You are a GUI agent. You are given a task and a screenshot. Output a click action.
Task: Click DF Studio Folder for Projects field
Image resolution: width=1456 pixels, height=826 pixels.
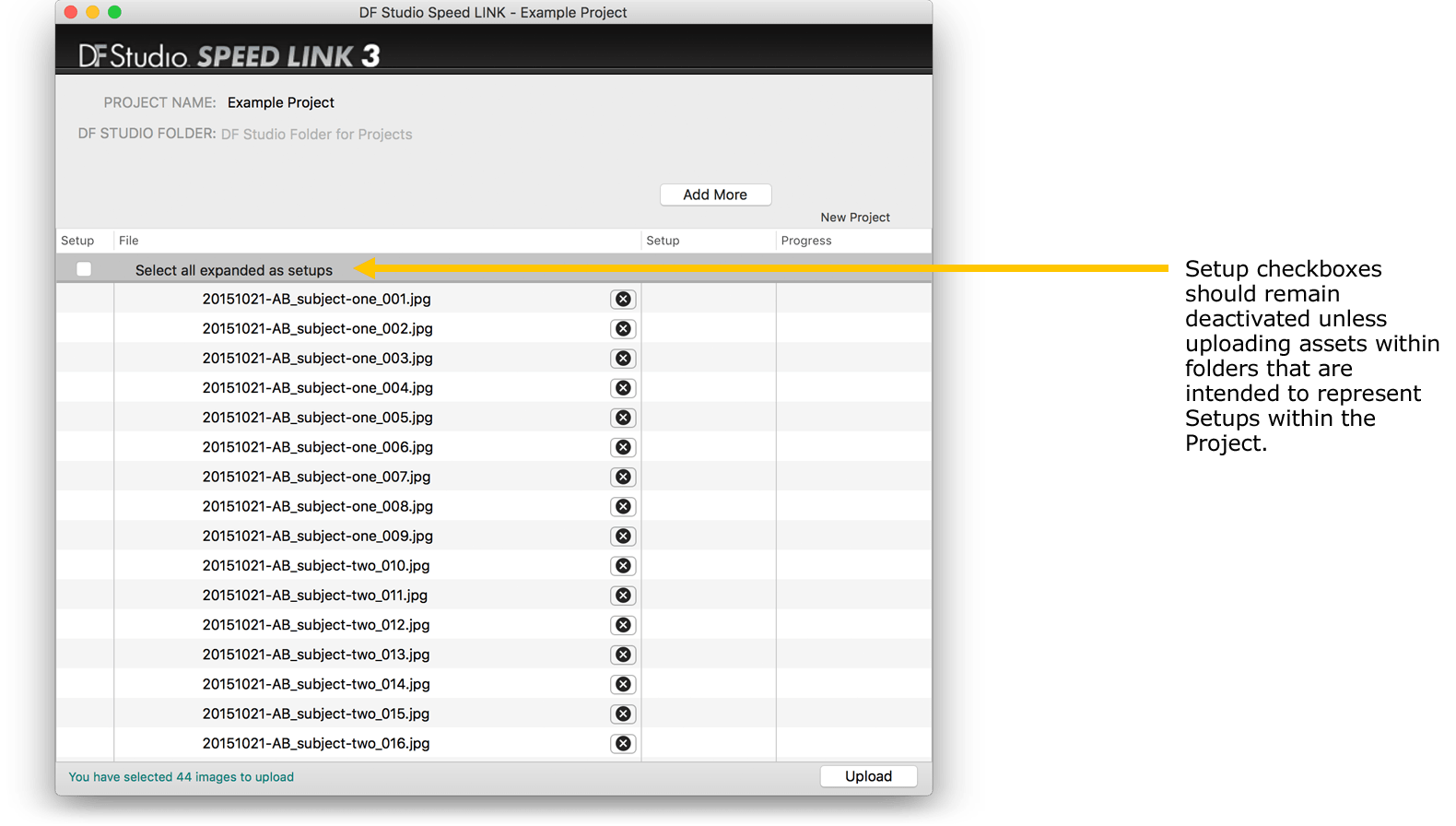click(x=316, y=135)
